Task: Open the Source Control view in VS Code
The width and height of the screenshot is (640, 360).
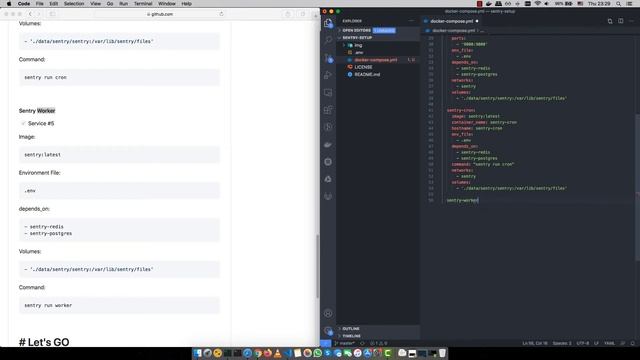Action: click(x=328, y=58)
